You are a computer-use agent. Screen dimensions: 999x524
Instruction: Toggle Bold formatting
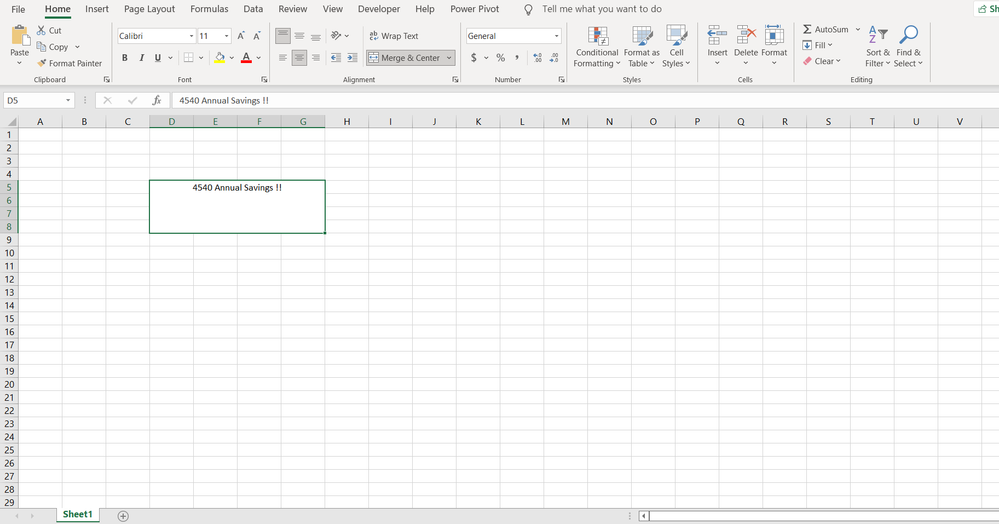click(125, 58)
